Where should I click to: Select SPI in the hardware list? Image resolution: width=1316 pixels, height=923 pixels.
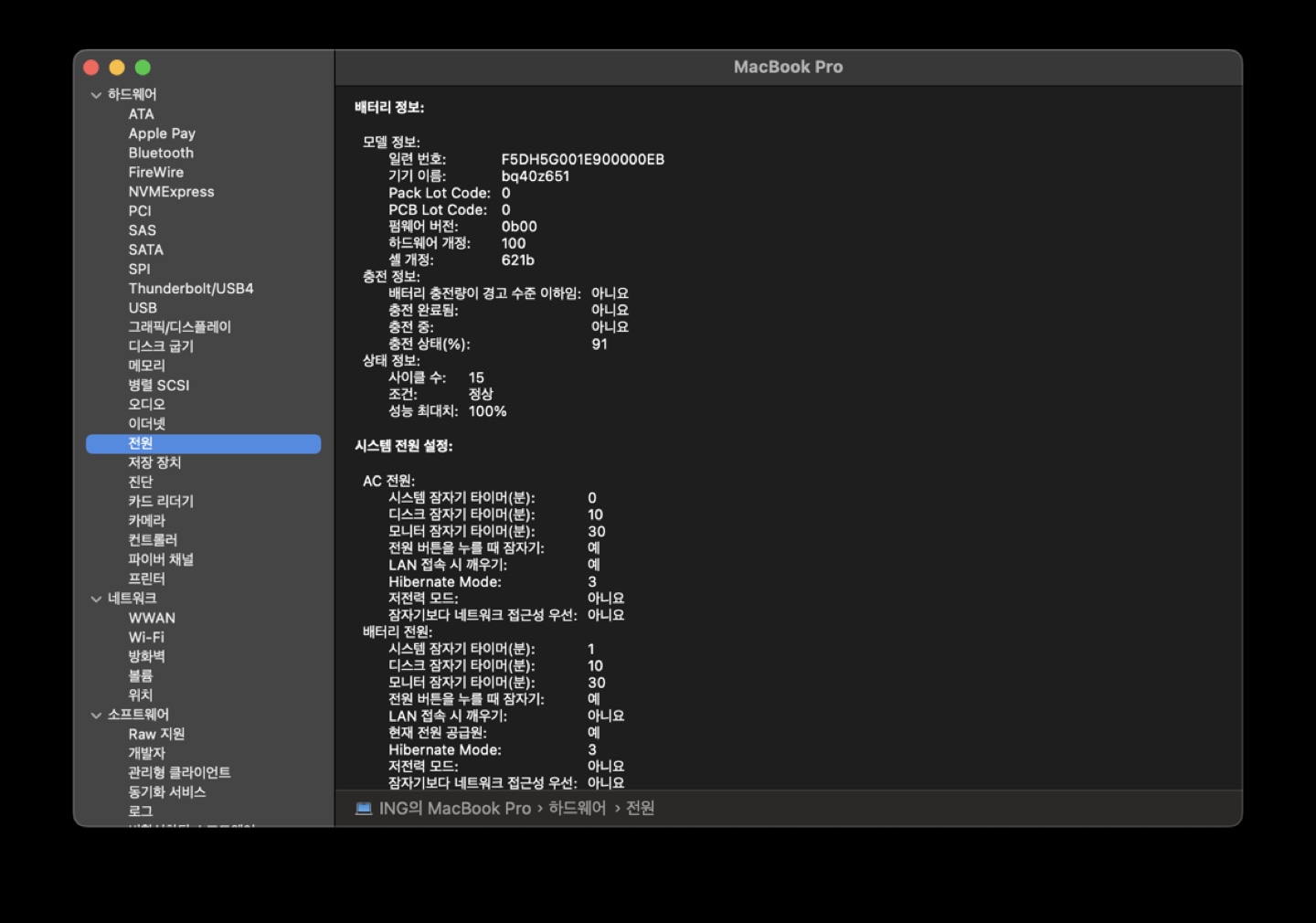click(x=139, y=269)
